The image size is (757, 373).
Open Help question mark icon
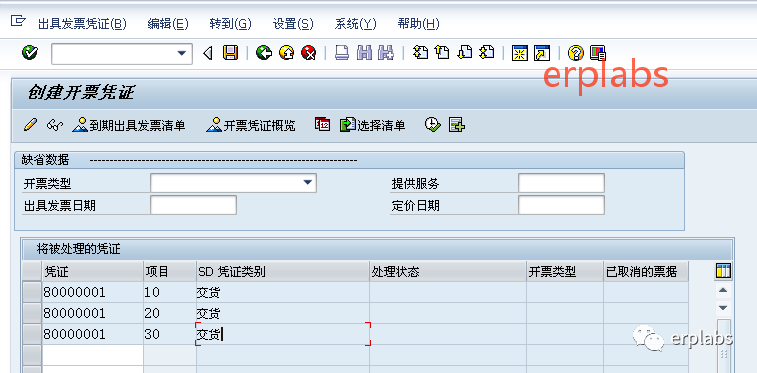click(x=575, y=53)
